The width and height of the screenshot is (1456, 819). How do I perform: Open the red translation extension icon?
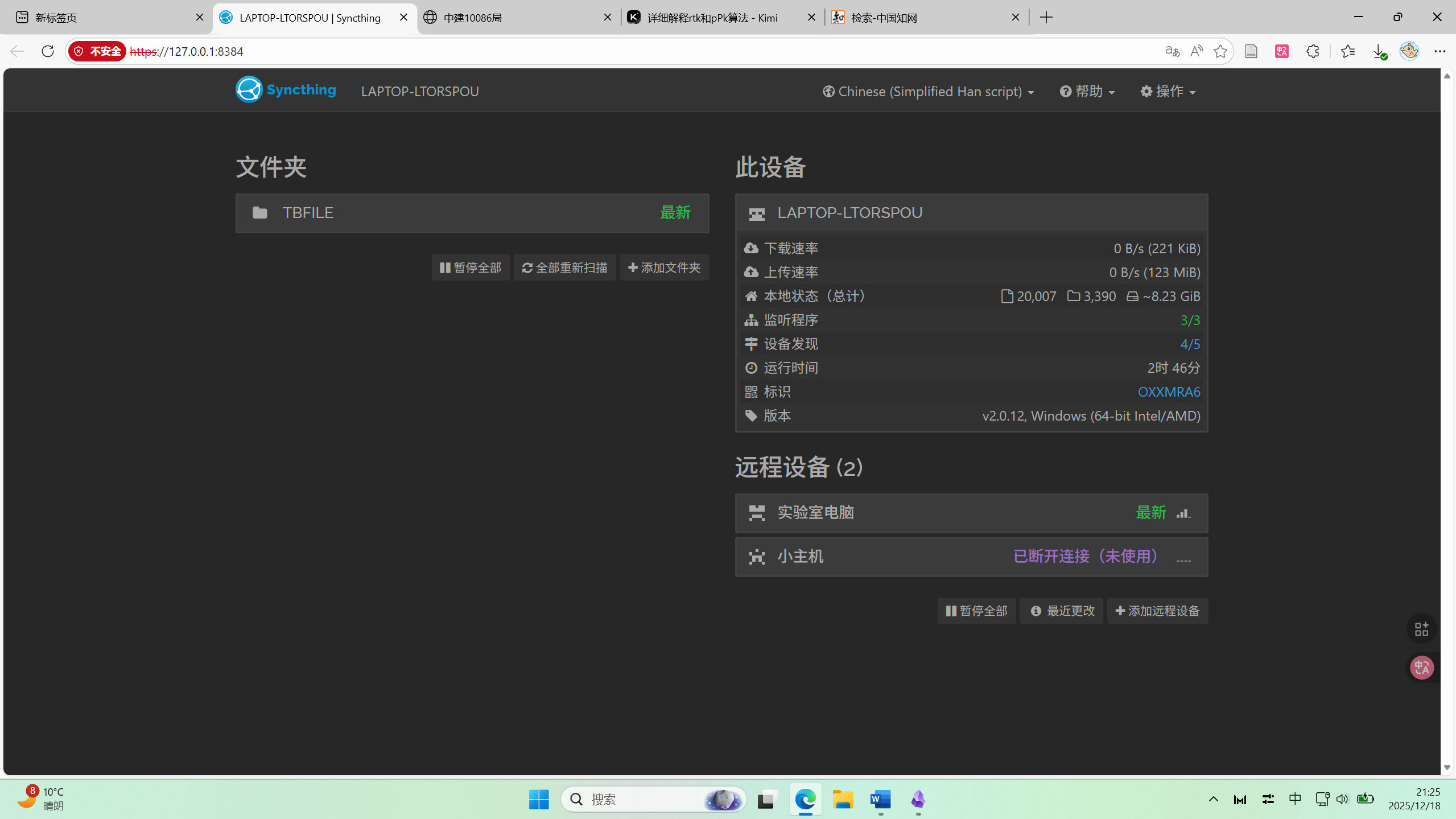[1282, 51]
